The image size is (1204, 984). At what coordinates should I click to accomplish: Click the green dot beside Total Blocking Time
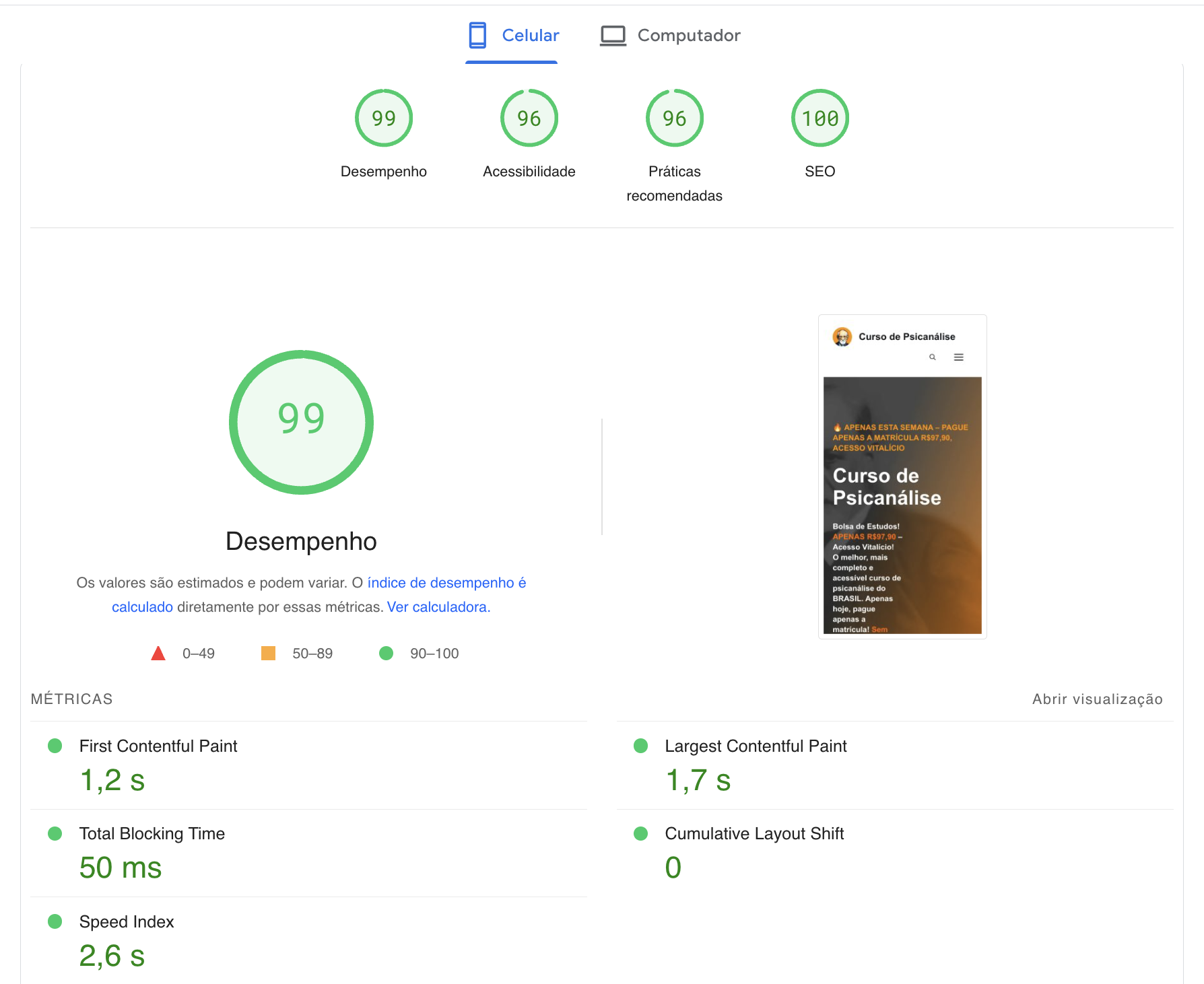click(x=55, y=834)
